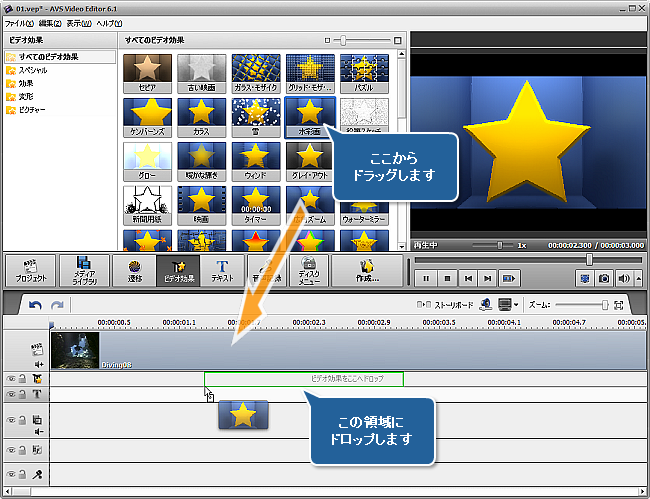The width and height of the screenshot is (650, 499).
Task: Toggle full screen preview icon
Action: (585, 279)
